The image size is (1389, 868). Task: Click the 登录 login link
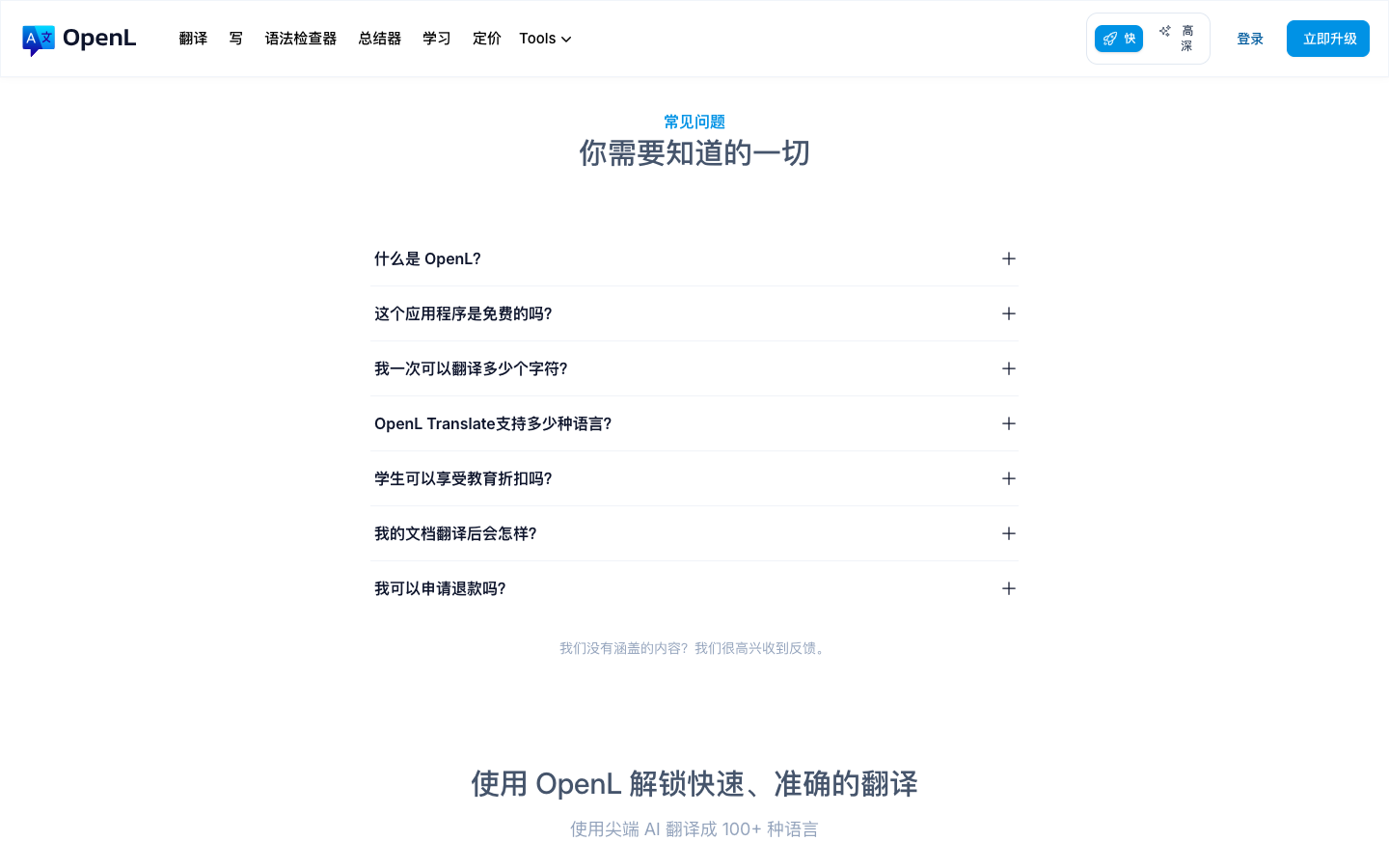coord(1250,39)
